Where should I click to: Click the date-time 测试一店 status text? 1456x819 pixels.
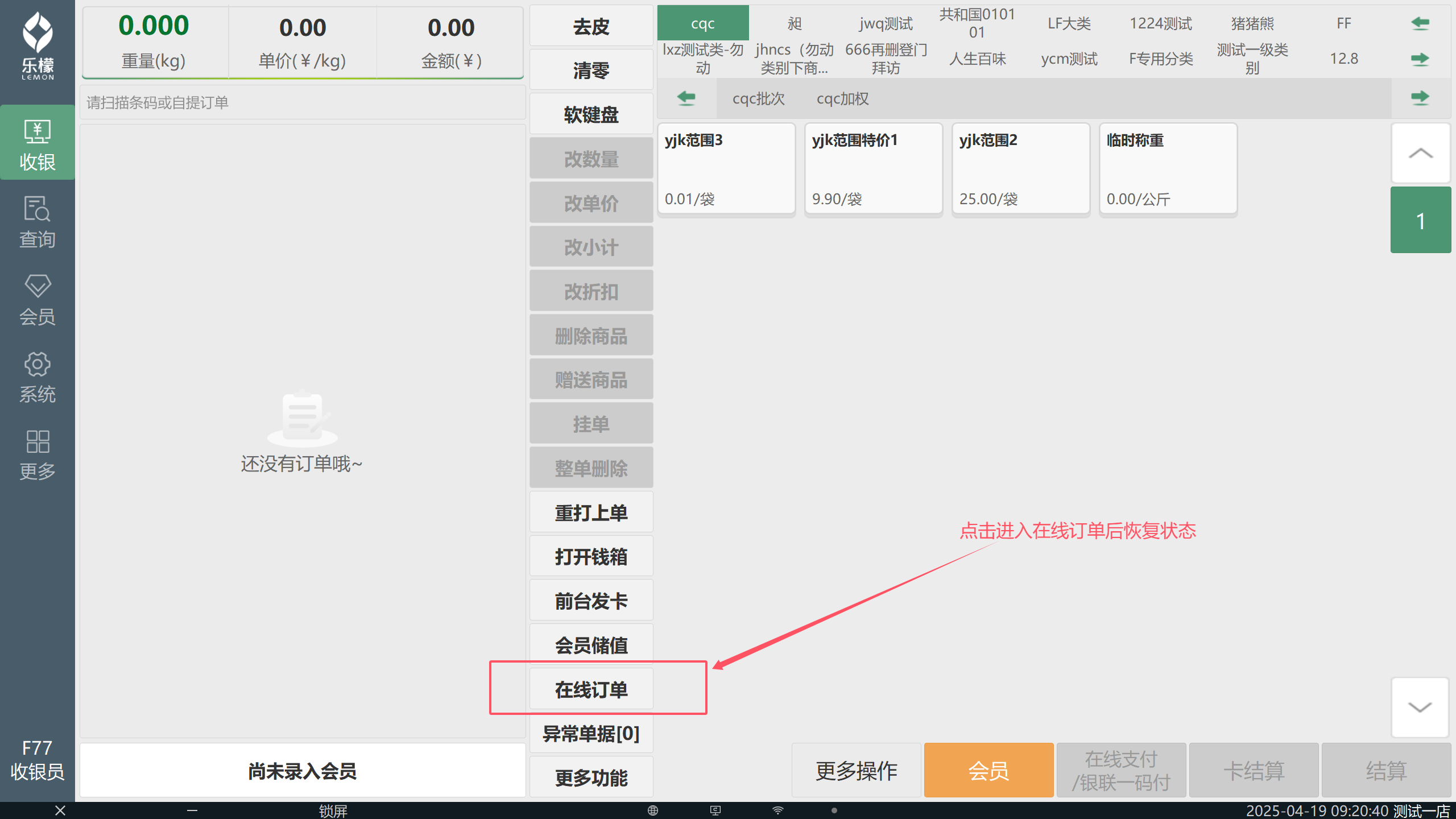[1349, 810]
